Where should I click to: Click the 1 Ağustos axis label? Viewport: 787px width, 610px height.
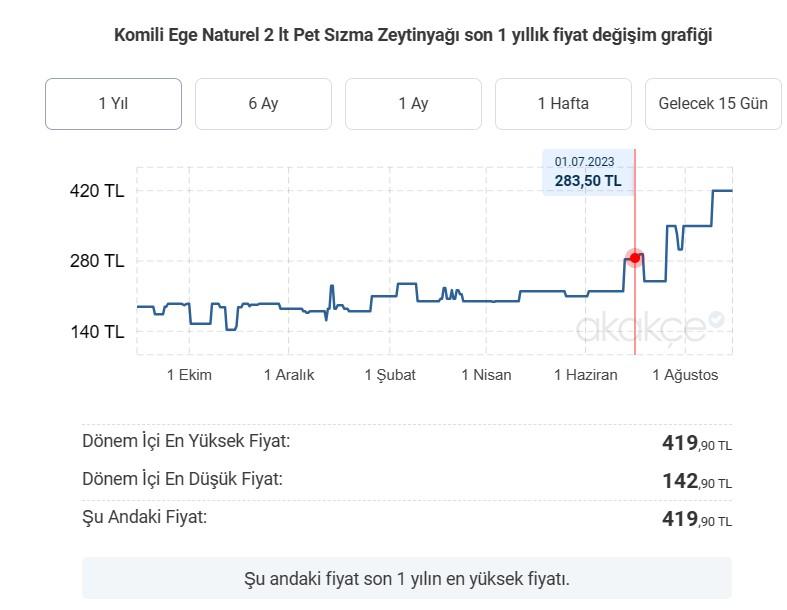[x=685, y=375]
